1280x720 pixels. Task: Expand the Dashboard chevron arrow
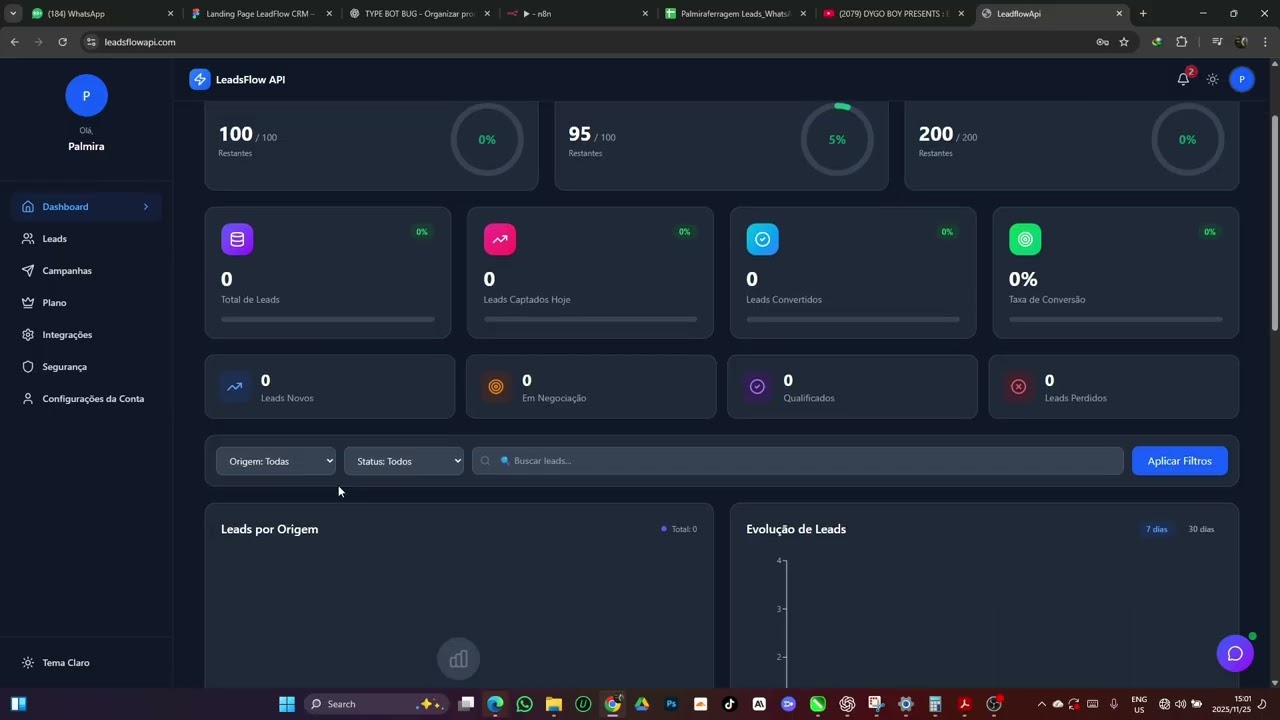[x=145, y=207]
